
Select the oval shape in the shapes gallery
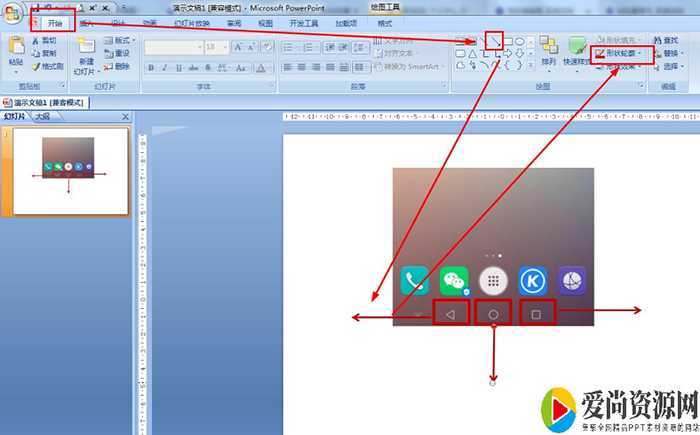(x=520, y=41)
